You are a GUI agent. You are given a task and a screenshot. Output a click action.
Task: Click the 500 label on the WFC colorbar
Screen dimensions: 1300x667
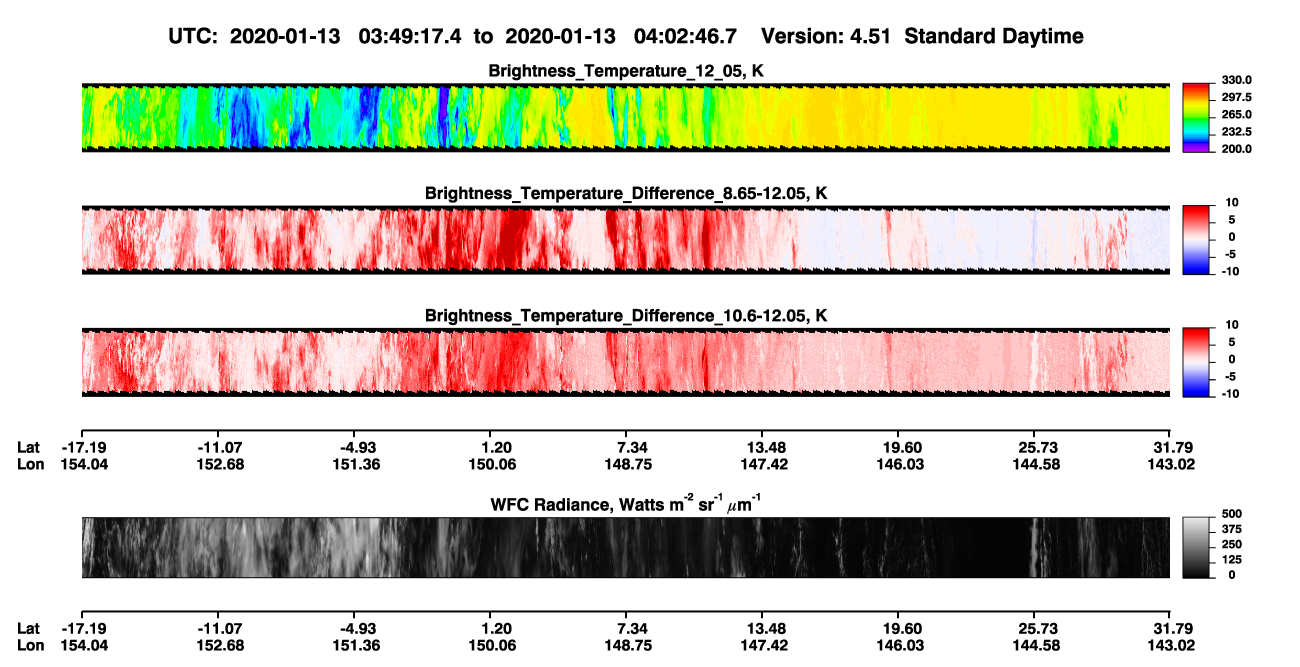(x=1233, y=514)
